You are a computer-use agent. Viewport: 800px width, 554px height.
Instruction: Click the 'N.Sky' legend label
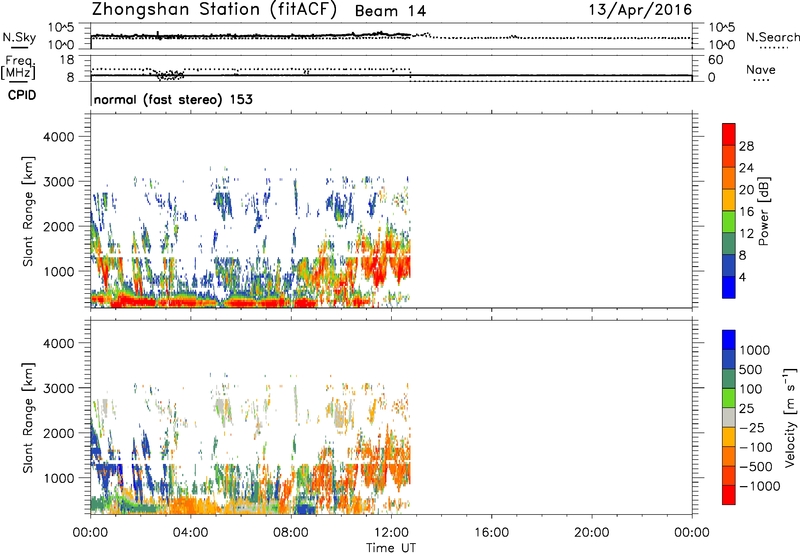(x=19, y=37)
